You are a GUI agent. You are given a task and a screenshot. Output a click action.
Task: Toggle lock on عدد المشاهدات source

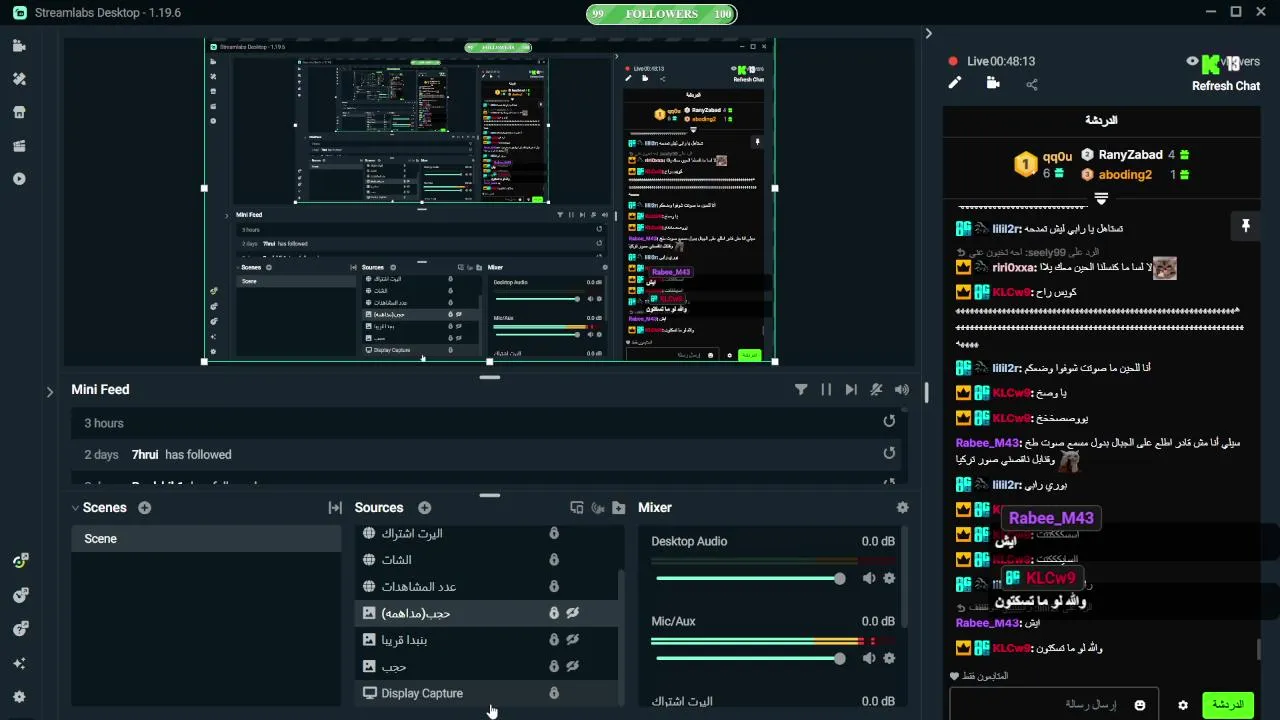click(x=553, y=586)
